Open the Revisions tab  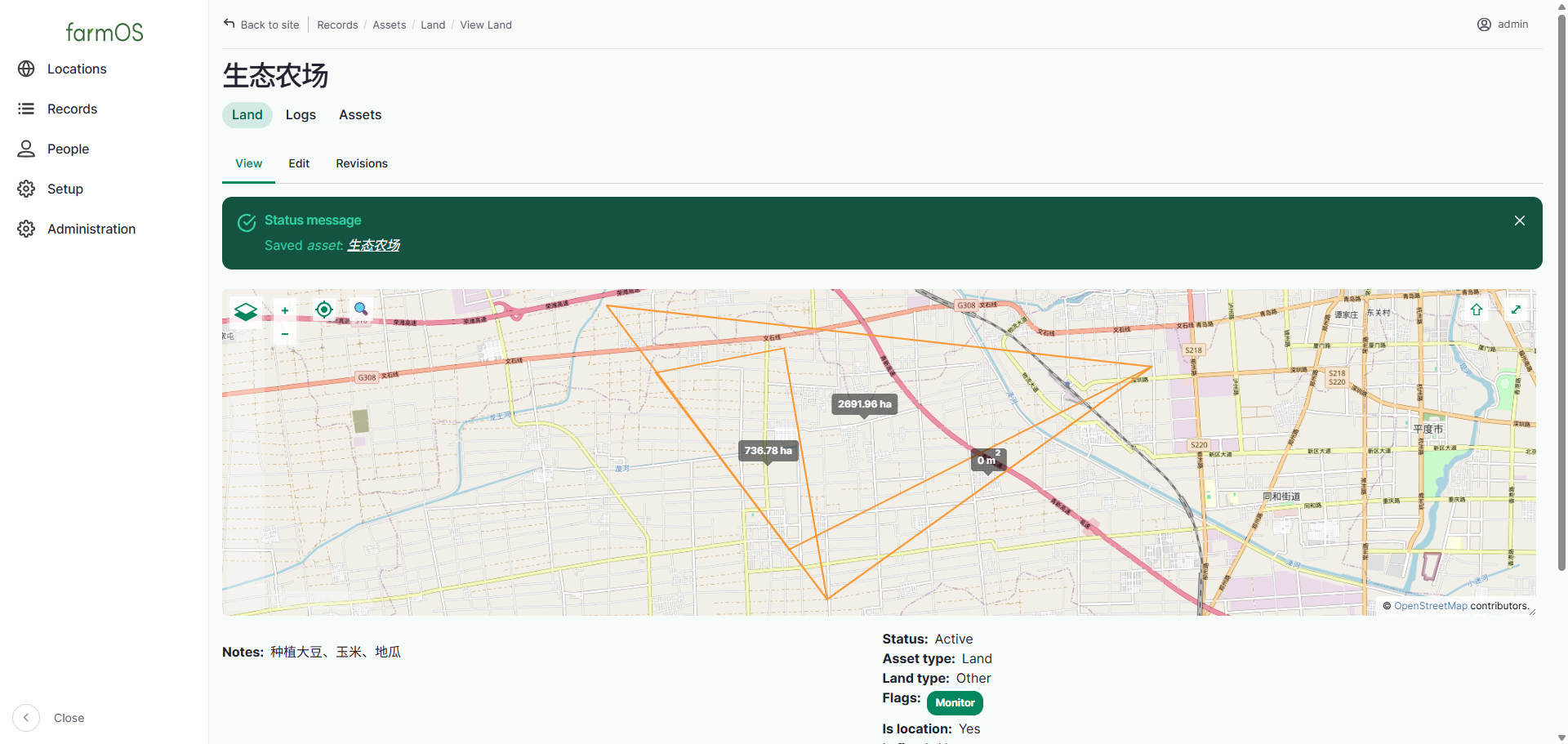(x=362, y=163)
